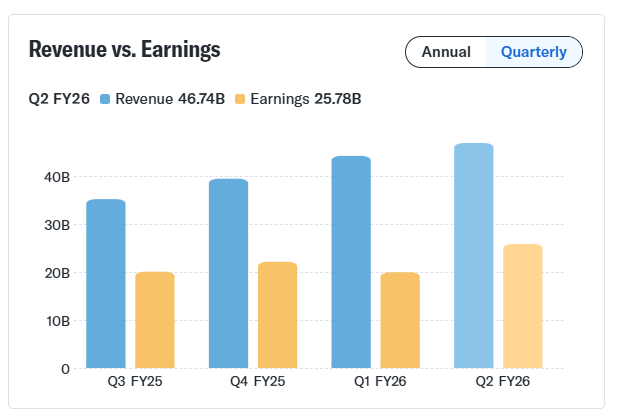Image resolution: width=619 pixels, height=418 pixels.
Task: Click the 40B y-axis label
Action: pyautogui.click(x=57, y=177)
